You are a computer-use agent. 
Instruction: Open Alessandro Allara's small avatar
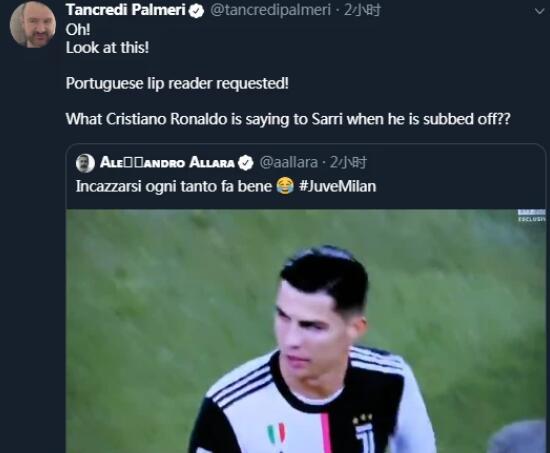pos(85,163)
